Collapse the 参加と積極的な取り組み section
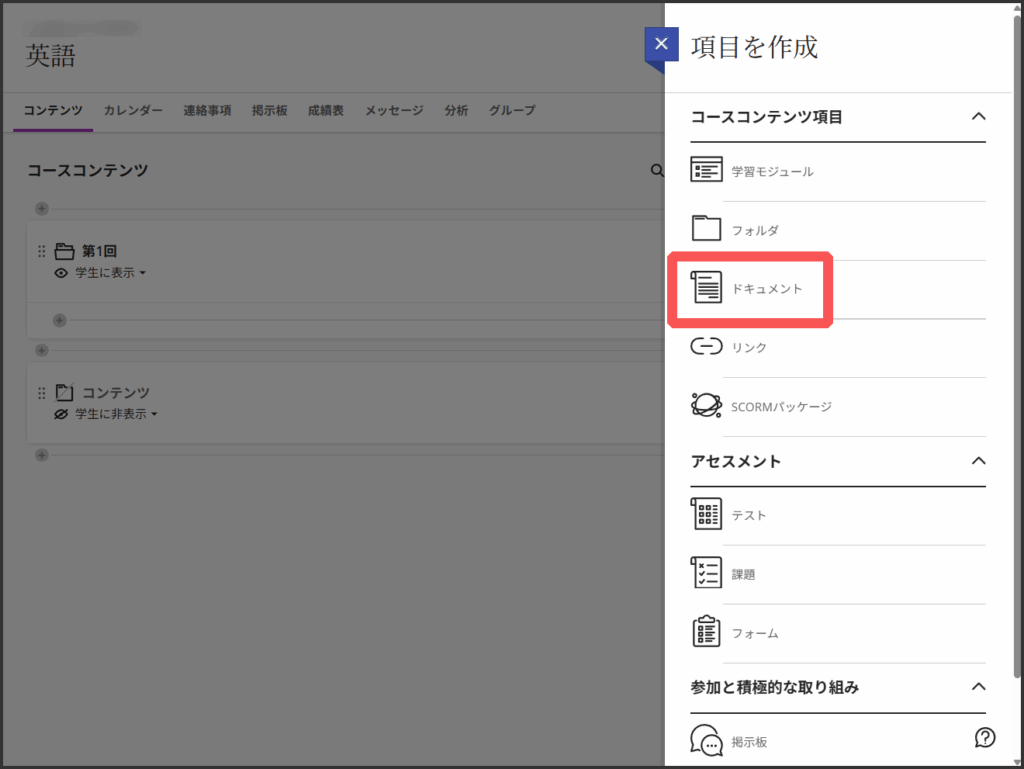1024x769 pixels. pyautogui.click(x=978, y=687)
